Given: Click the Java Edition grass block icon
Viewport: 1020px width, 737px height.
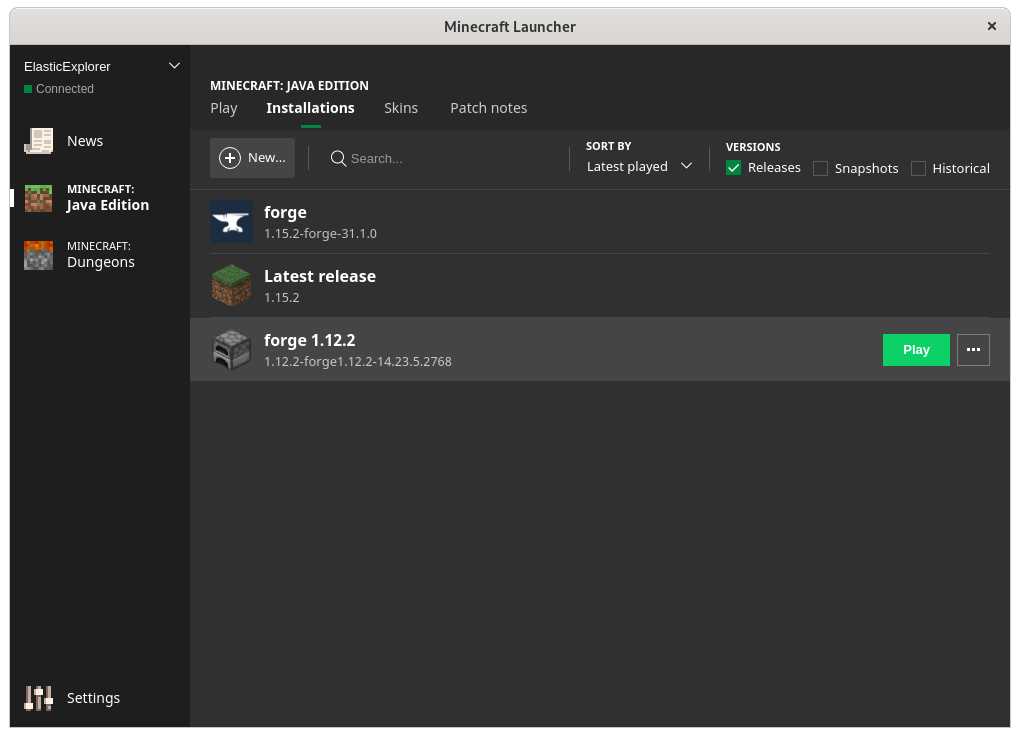Looking at the screenshot, I should click(x=38, y=198).
